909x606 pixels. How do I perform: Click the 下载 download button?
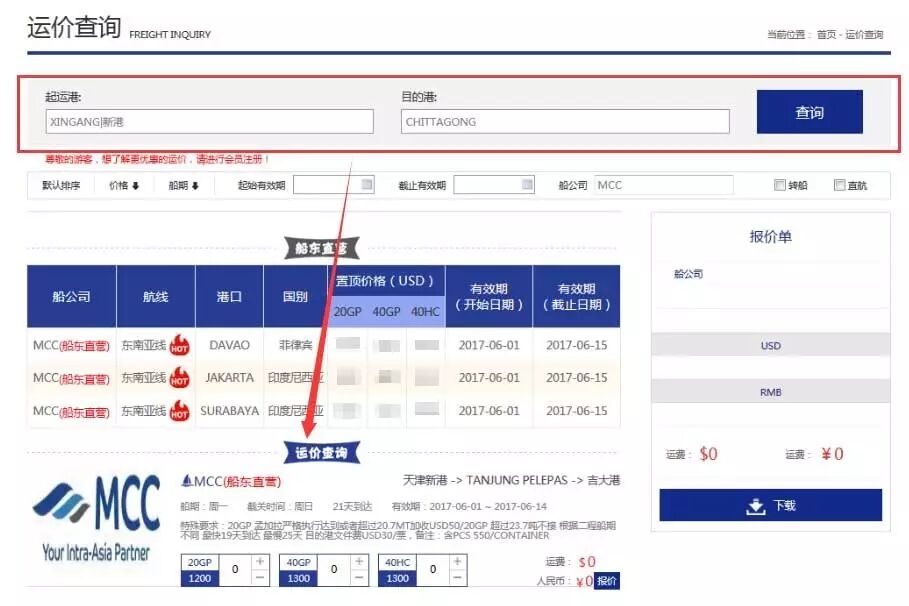click(x=770, y=505)
